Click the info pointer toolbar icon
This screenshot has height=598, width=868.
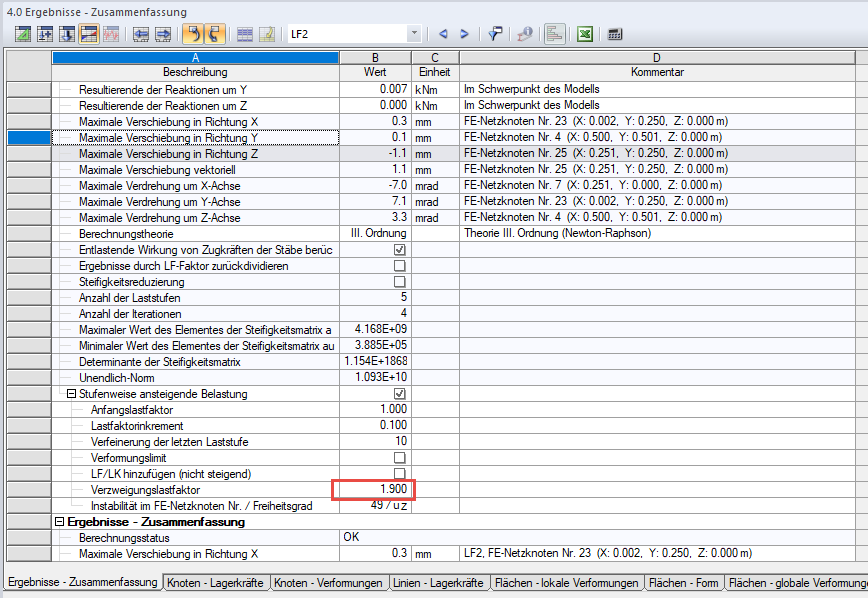pyautogui.click(x=525, y=34)
